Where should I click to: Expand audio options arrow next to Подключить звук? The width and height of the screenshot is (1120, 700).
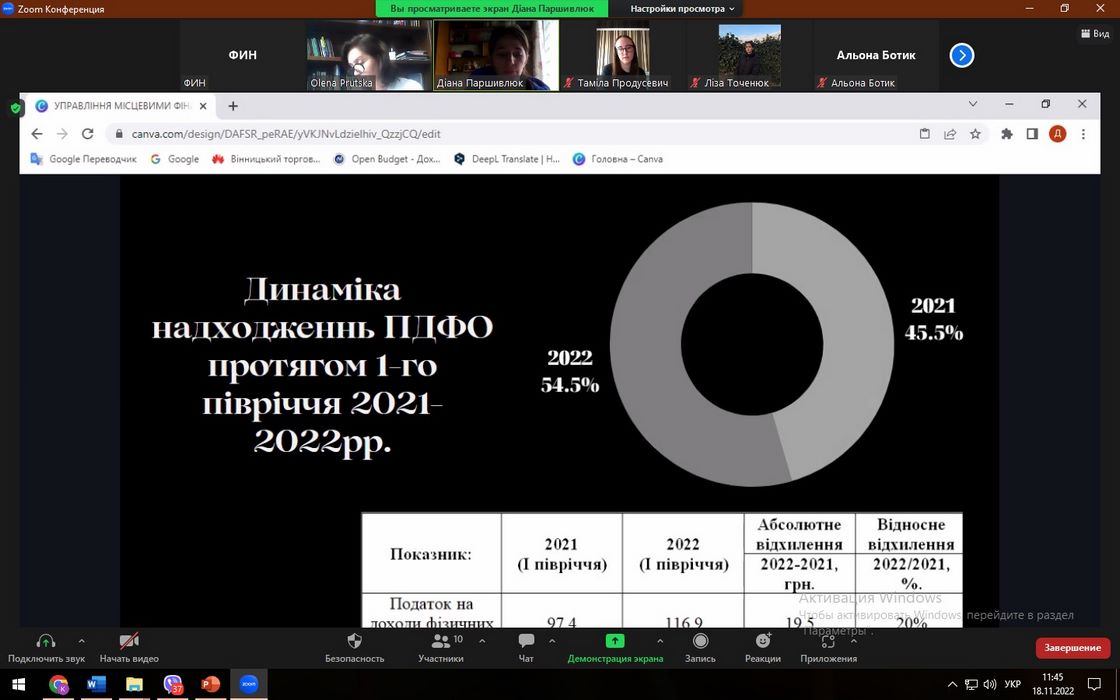tap(81, 641)
